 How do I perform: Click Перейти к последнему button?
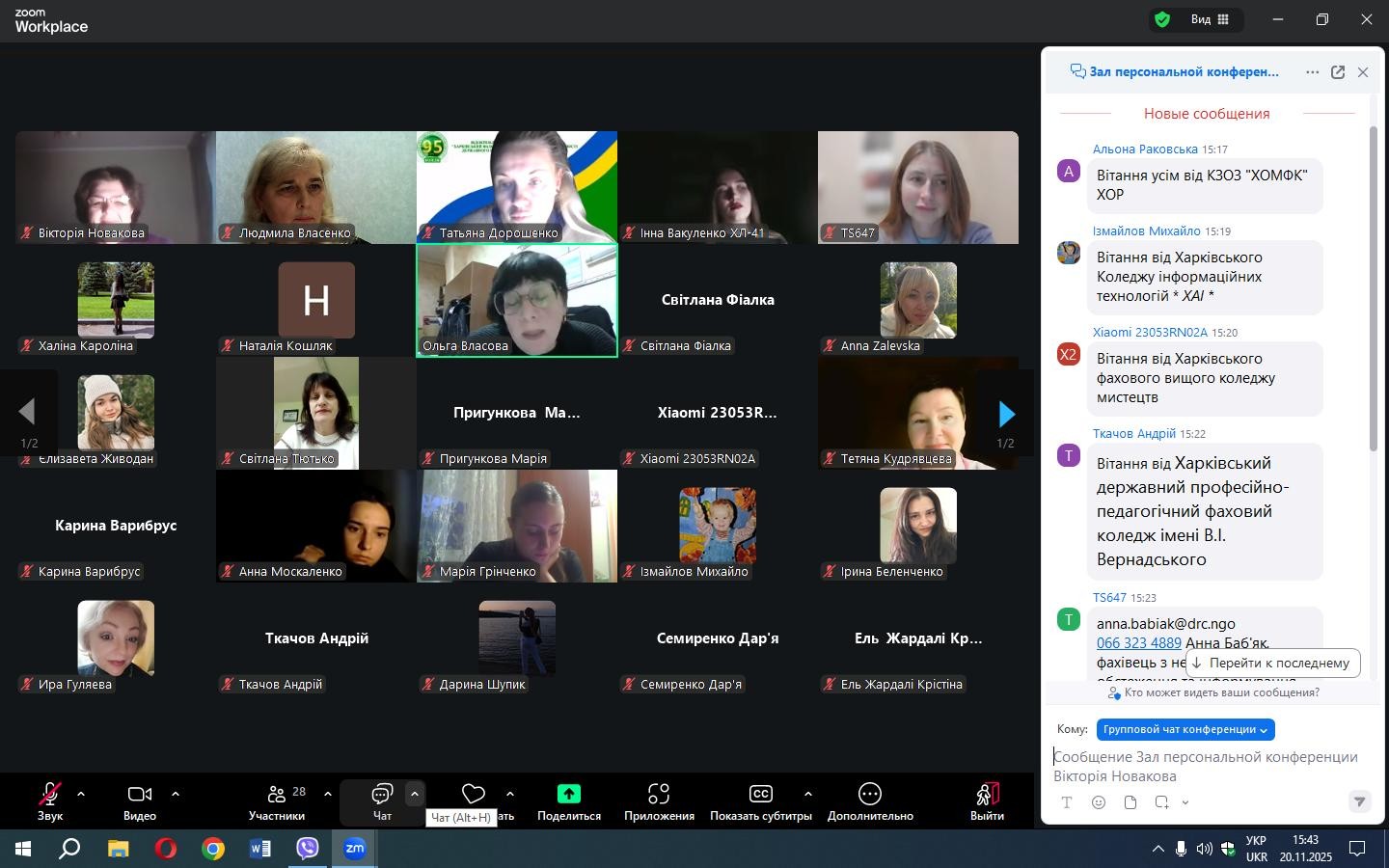(1272, 663)
